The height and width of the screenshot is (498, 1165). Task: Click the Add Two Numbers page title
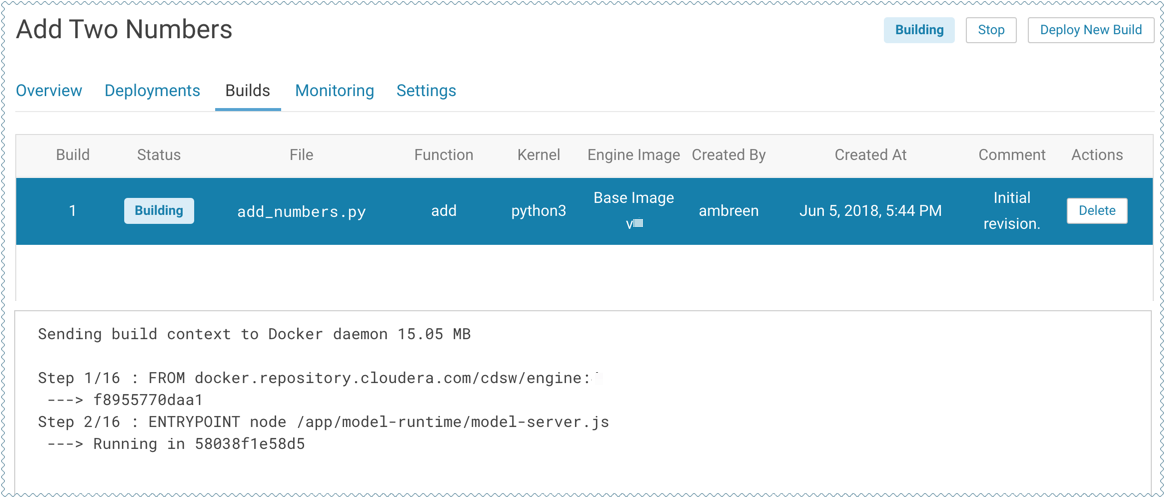(124, 30)
